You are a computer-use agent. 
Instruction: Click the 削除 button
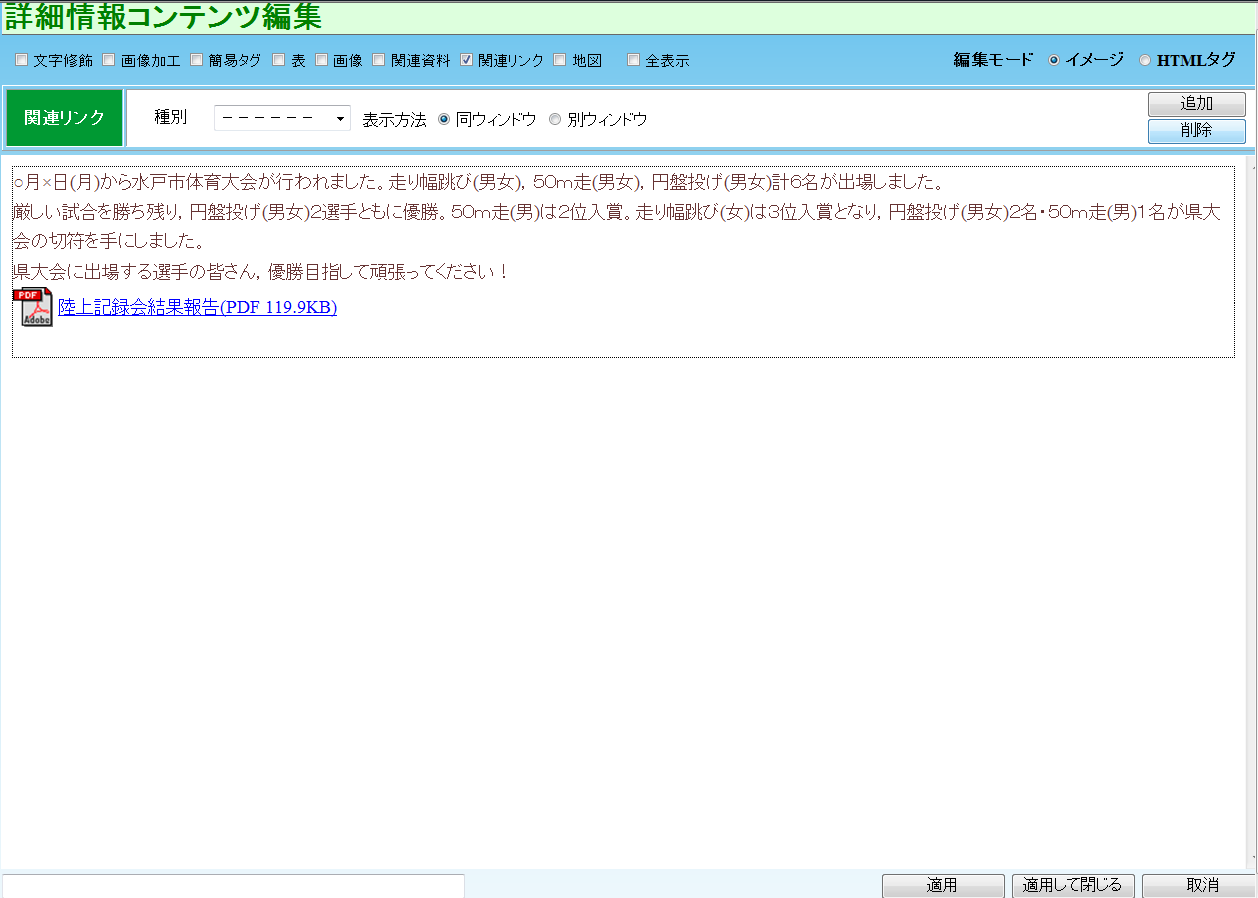point(1196,131)
